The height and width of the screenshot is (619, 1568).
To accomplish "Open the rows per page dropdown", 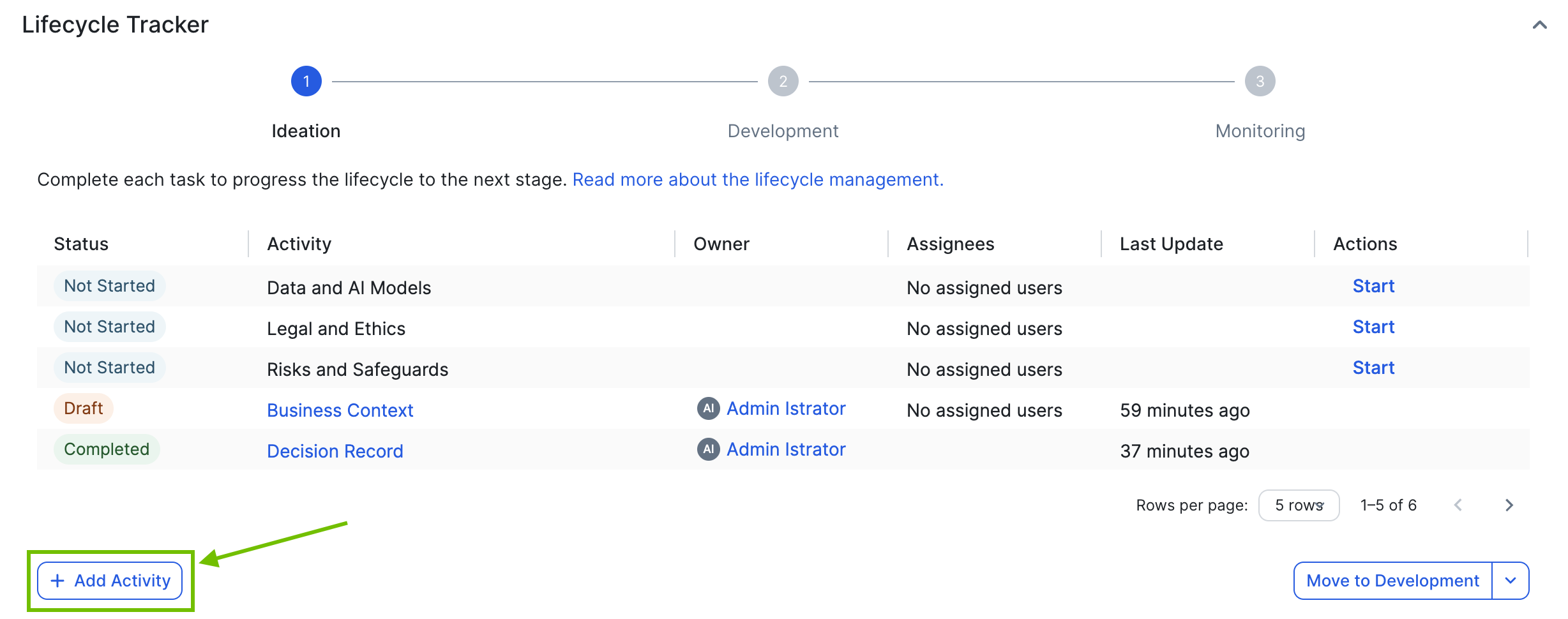I will (x=1298, y=505).
